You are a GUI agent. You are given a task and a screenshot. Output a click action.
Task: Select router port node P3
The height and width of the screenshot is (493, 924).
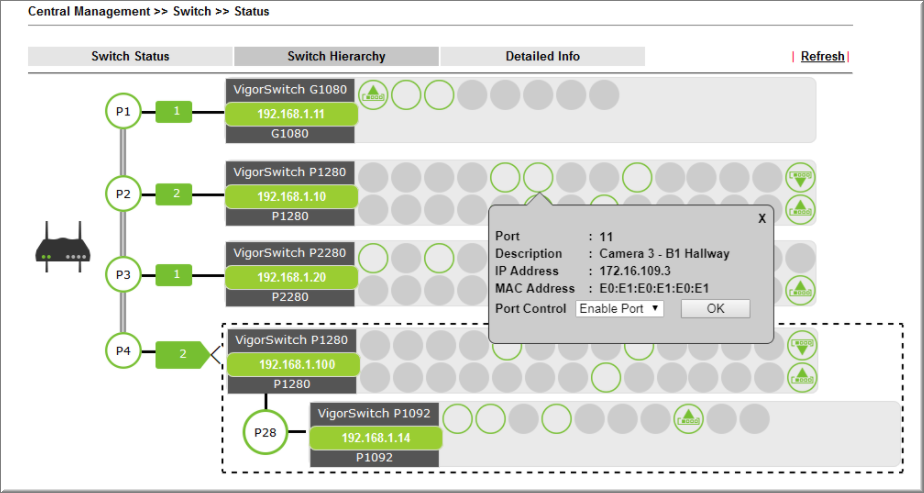[123, 274]
